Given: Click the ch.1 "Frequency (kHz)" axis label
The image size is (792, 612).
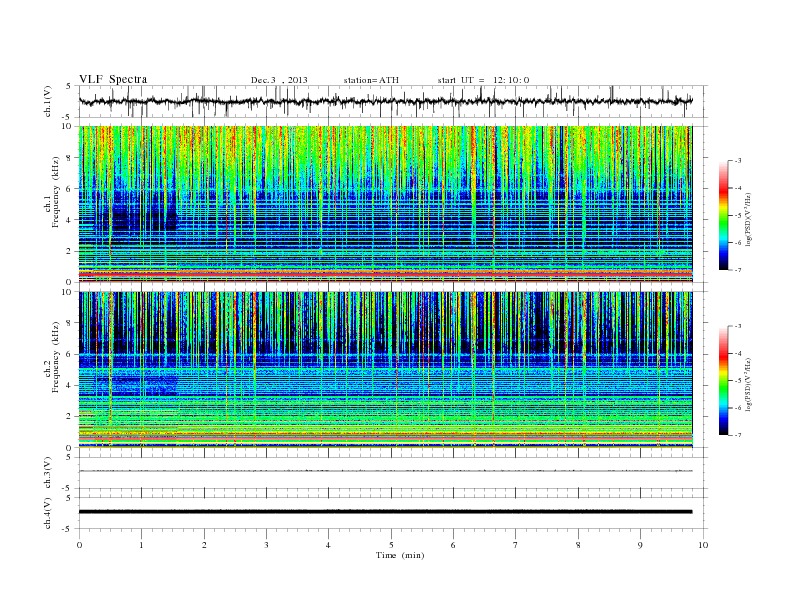Looking at the screenshot, I should [x=56, y=192].
